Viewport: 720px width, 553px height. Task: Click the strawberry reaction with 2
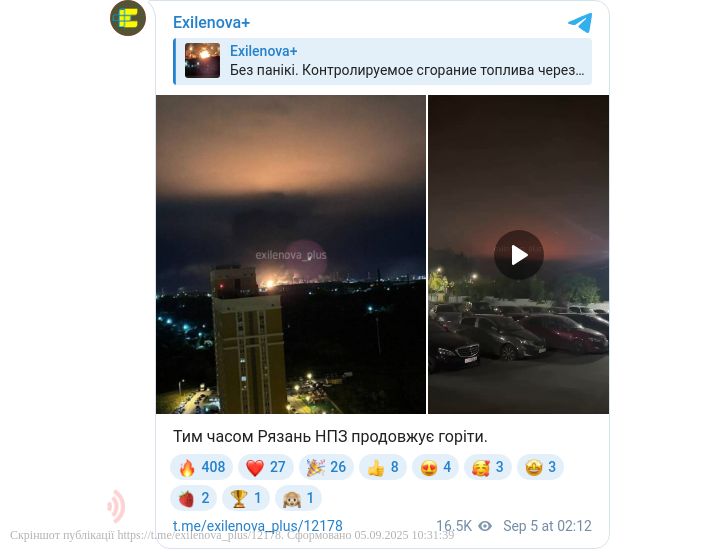click(194, 498)
